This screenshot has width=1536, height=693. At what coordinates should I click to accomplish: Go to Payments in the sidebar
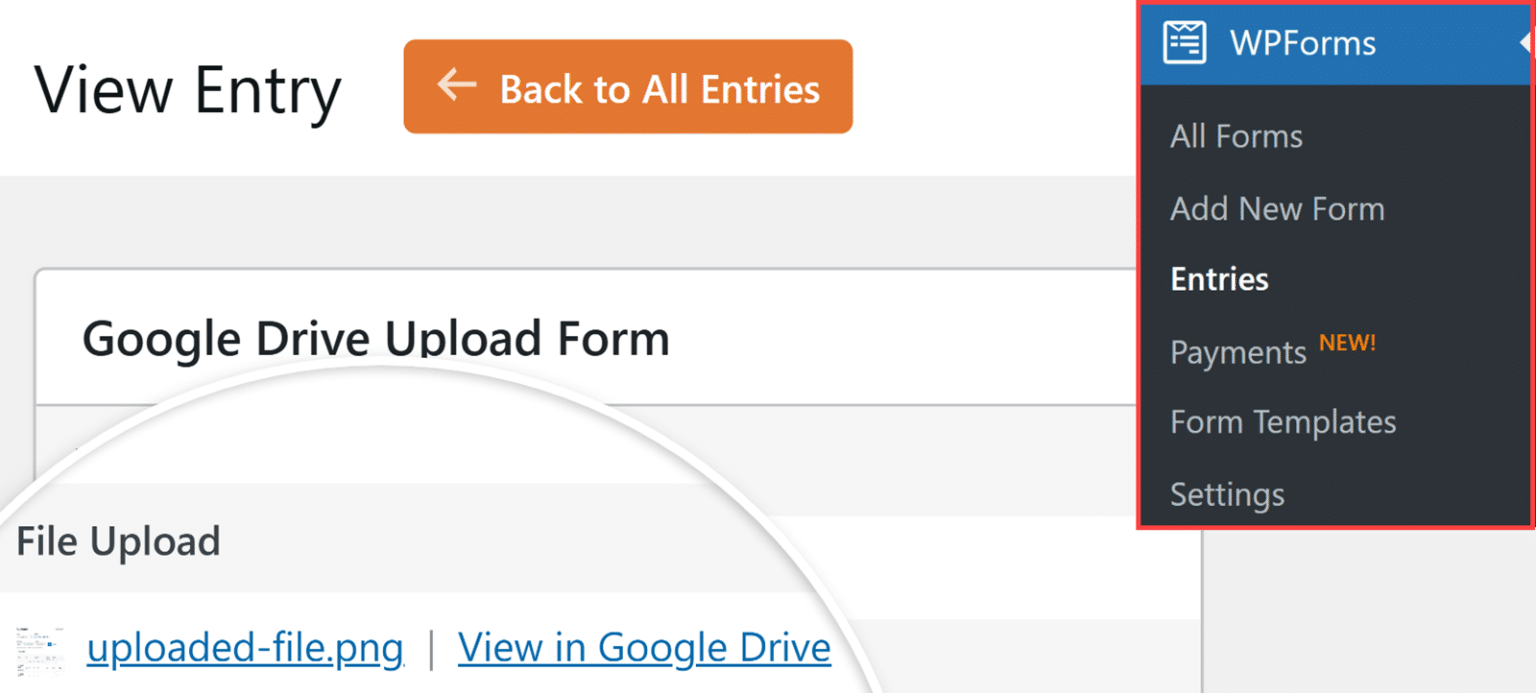click(1238, 351)
